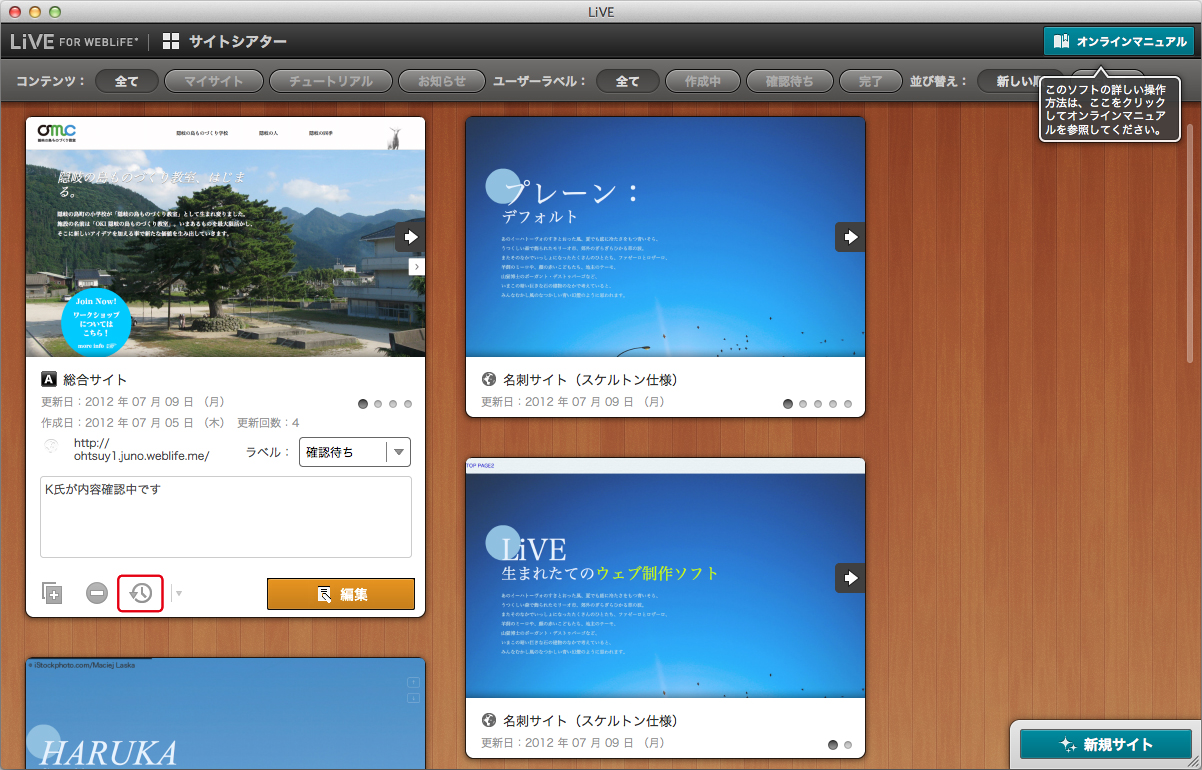The width and height of the screenshot is (1202, 770).
Task: Open the 総合サイト preview thumbnail
Action: (x=226, y=237)
